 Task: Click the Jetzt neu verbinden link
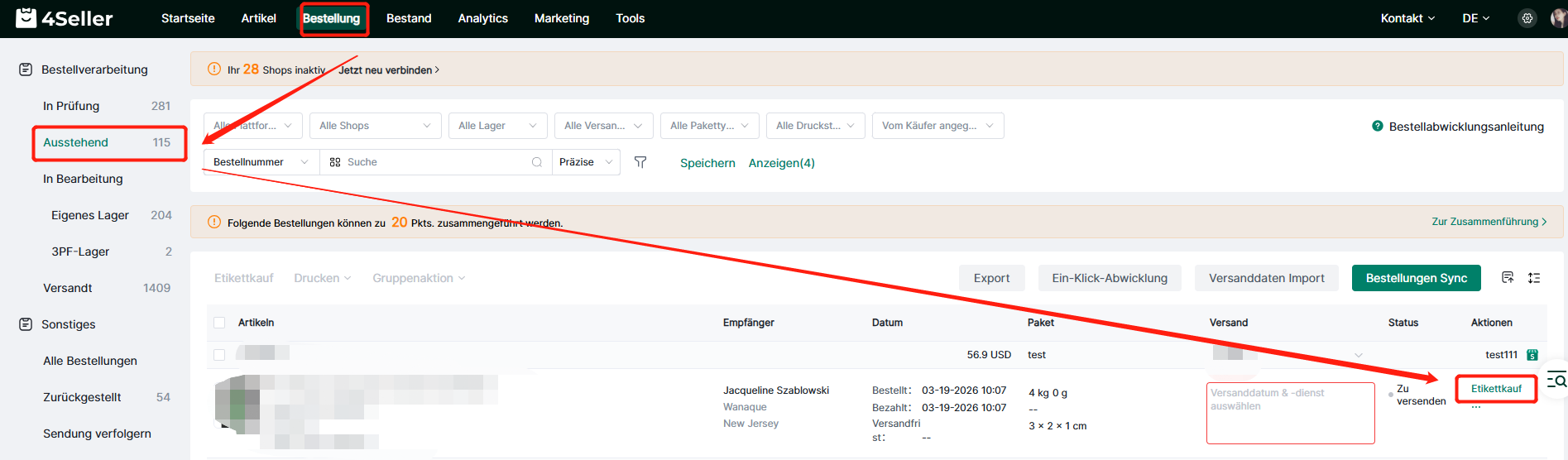click(x=388, y=70)
